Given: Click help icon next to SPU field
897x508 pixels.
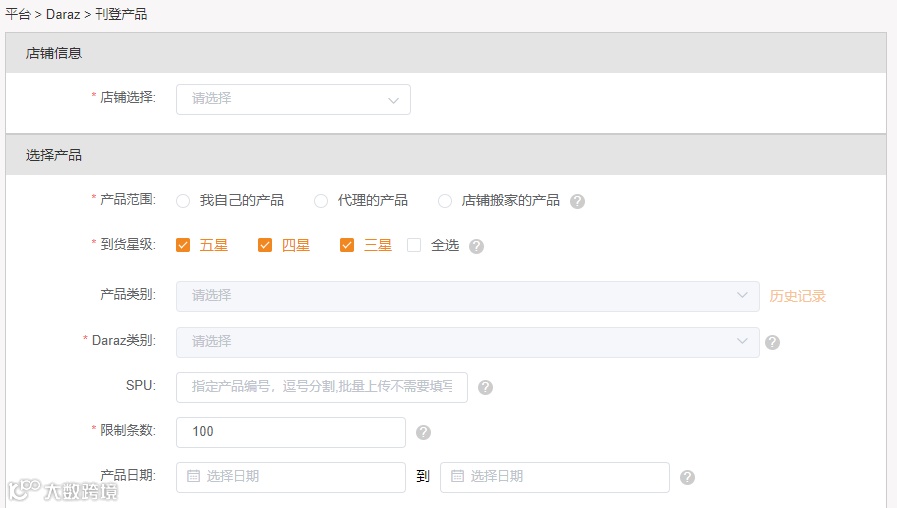Looking at the screenshot, I should click(x=485, y=387).
